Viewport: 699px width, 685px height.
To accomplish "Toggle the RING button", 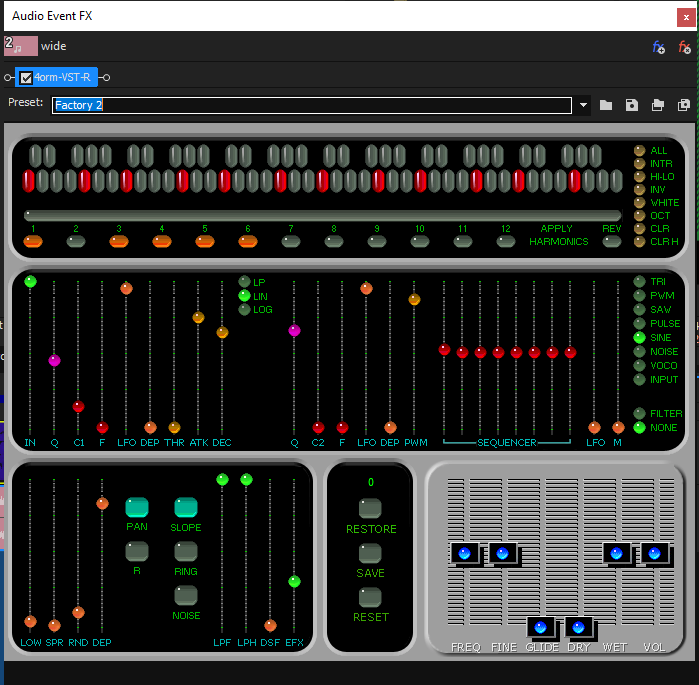I will (185, 551).
